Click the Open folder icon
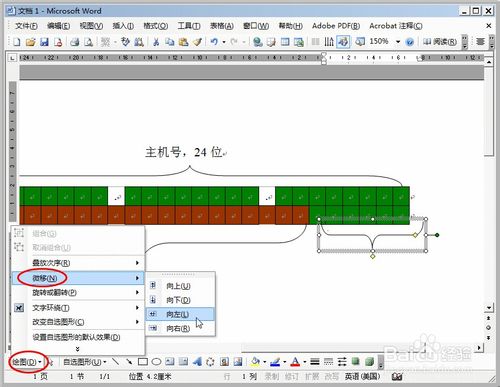500x387 pixels. [30, 42]
